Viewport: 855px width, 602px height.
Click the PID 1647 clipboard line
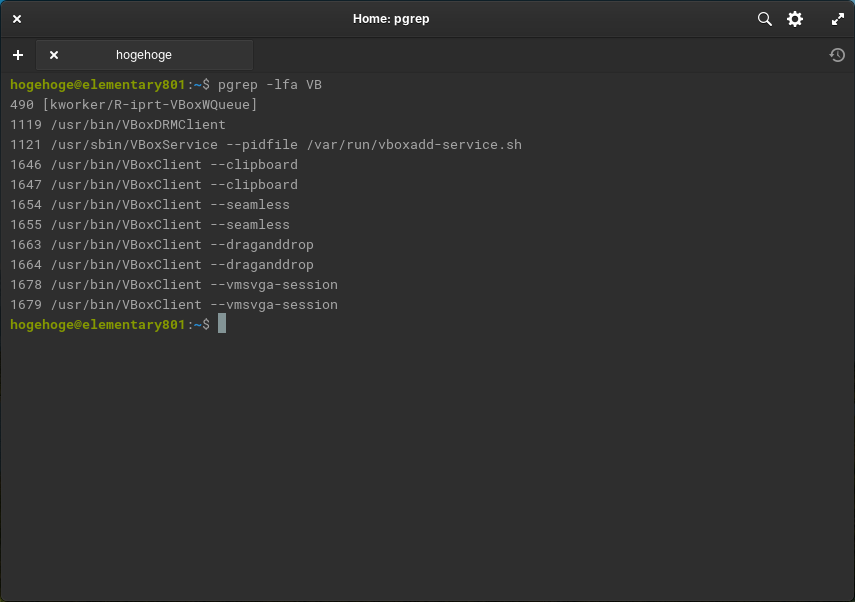tap(154, 185)
